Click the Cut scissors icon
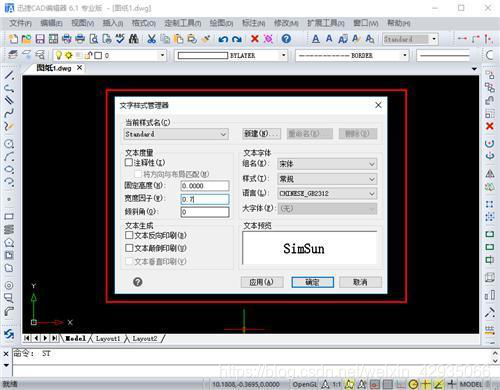Screen dimensions: 500x390 click(x=152, y=39)
